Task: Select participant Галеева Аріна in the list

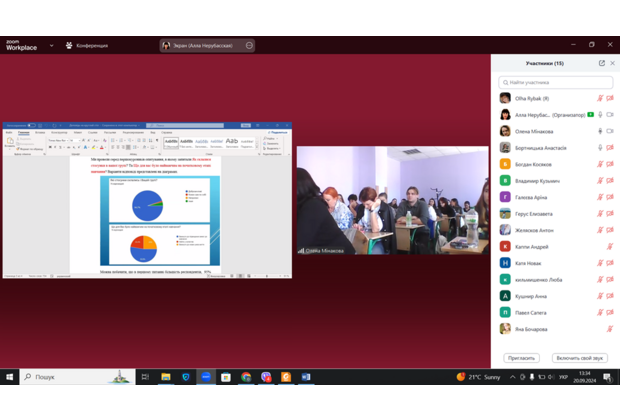Action: 556,197
